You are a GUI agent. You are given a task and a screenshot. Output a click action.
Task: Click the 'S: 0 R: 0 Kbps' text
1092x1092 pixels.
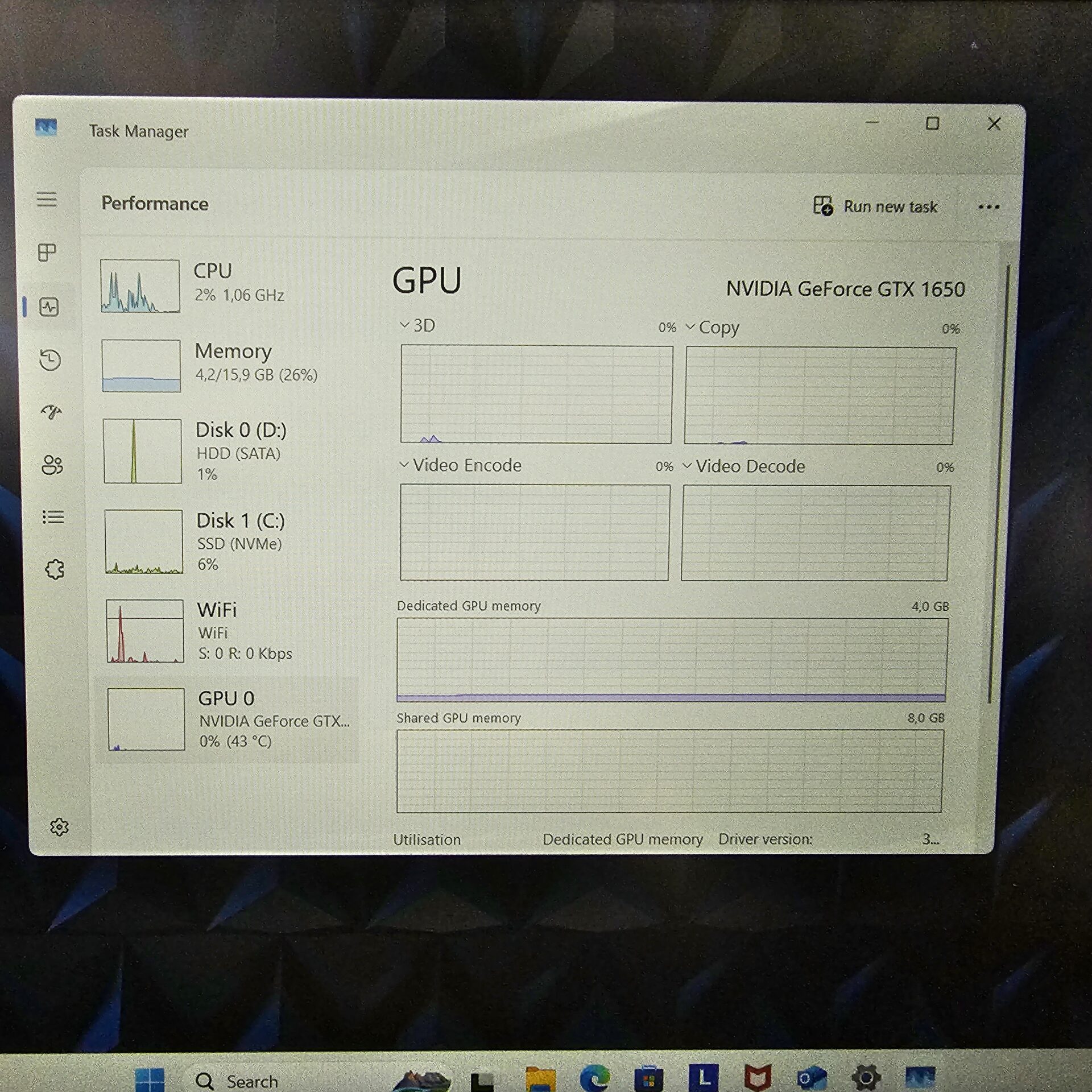pos(245,653)
